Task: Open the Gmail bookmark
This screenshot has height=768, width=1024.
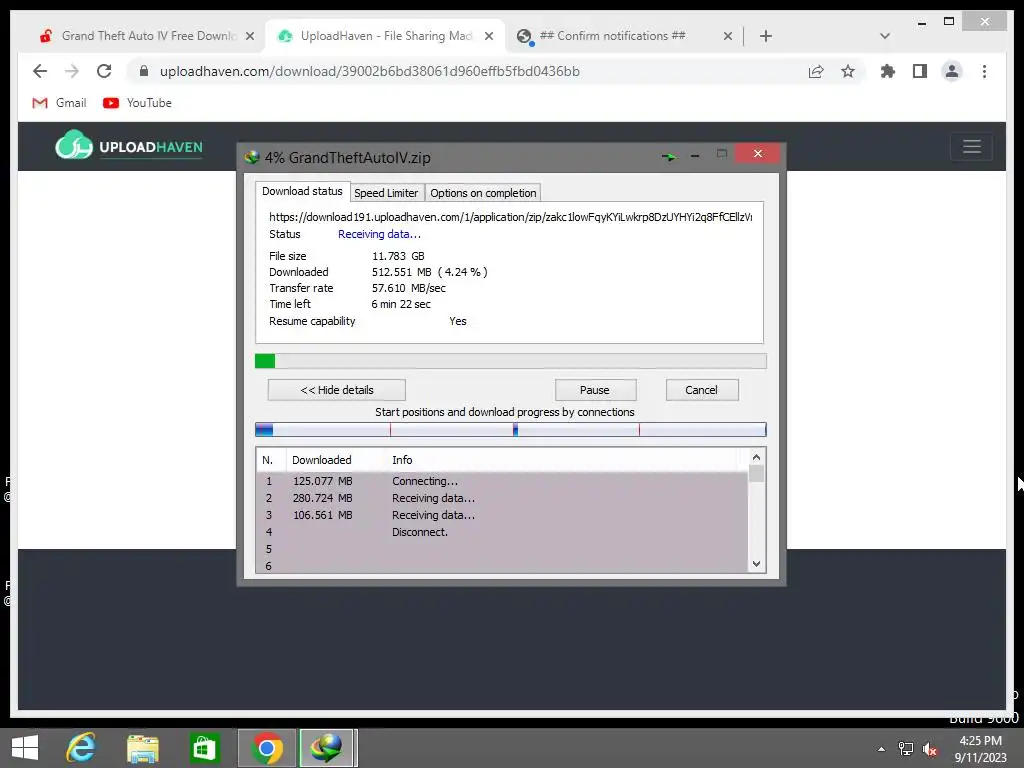Action: click(x=59, y=103)
